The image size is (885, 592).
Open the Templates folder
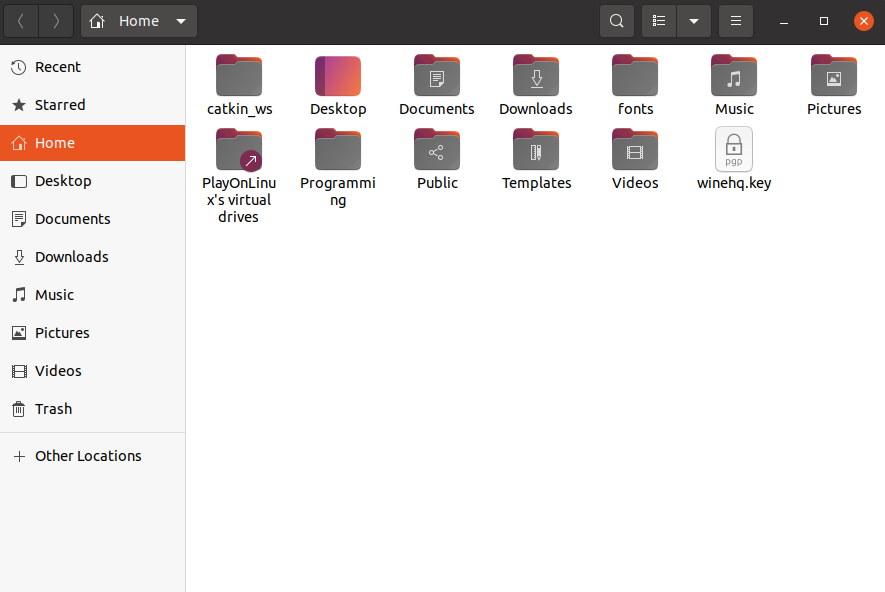pyautogui.click(x=536, y=150)
